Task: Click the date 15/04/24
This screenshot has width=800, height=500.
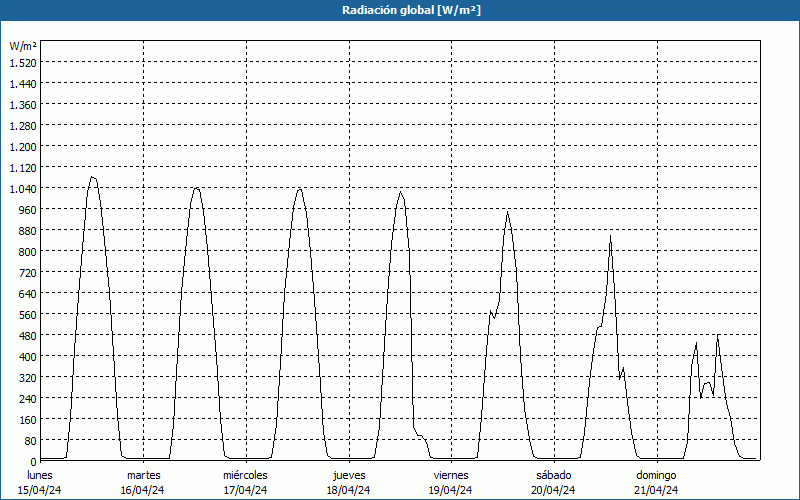Action: pos(40,490)
